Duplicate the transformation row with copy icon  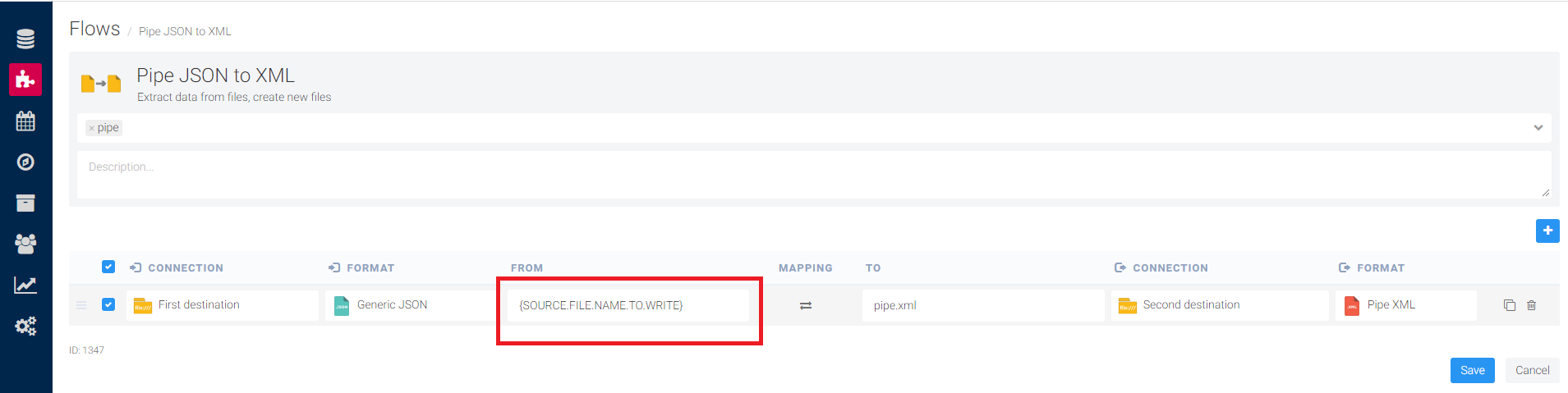point(1509,305)
